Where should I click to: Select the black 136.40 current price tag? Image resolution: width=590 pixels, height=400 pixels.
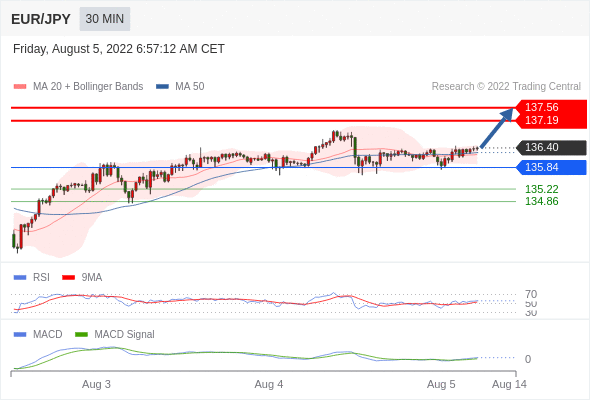(x=551, y=148)
